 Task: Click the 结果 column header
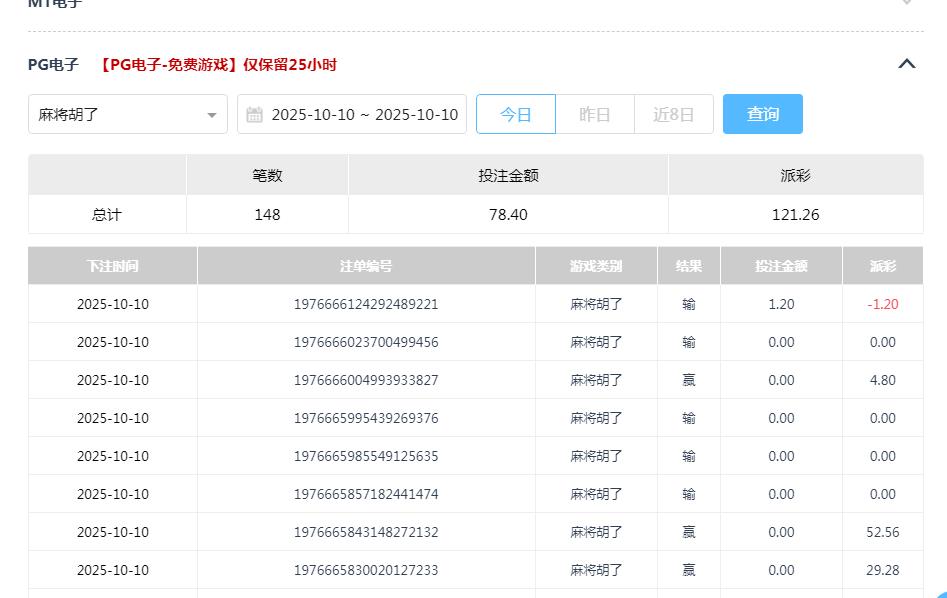[x=688, y=265]
